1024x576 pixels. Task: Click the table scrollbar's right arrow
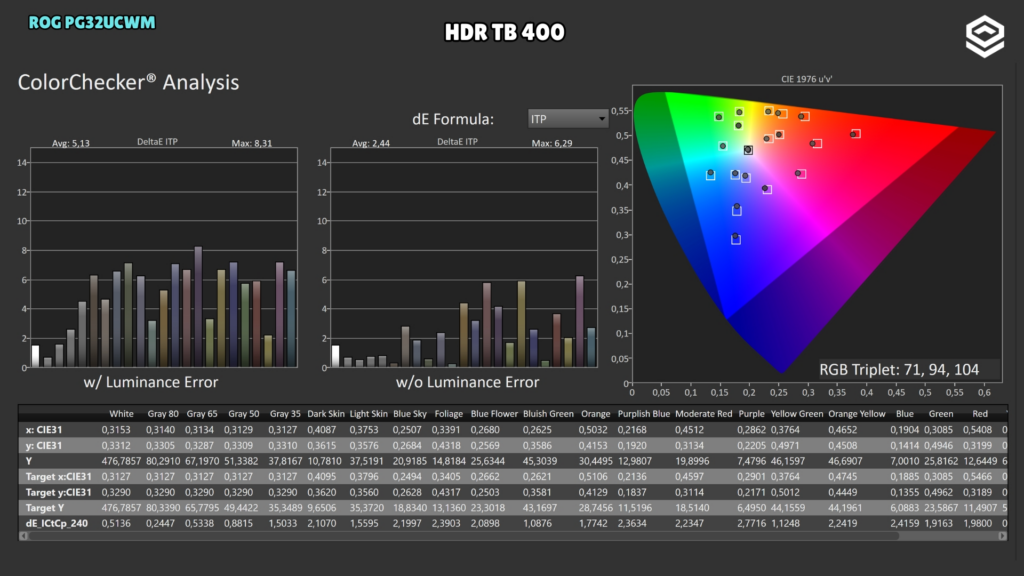point(1002,536)
